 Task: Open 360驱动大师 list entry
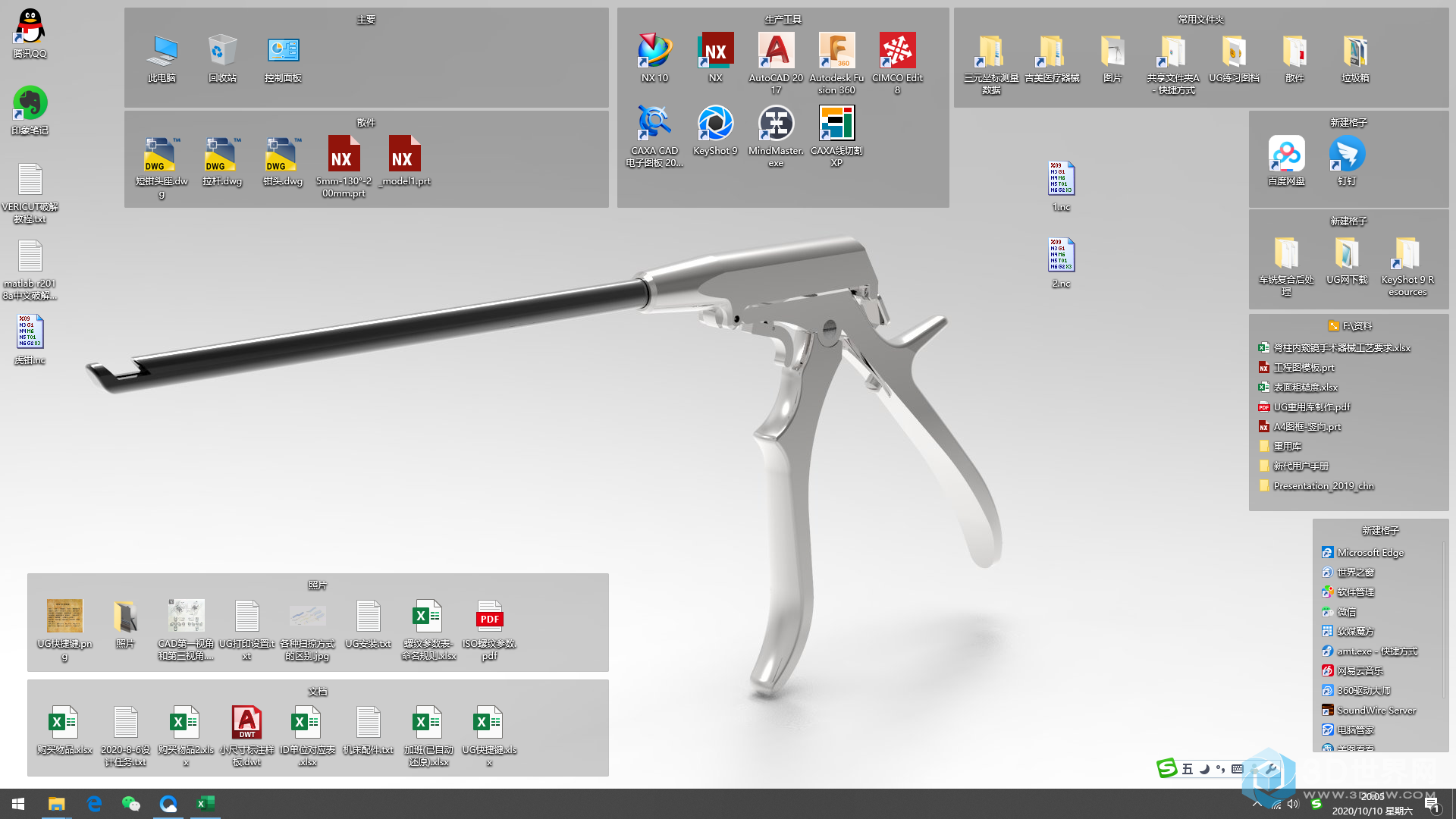(1356, 691)
